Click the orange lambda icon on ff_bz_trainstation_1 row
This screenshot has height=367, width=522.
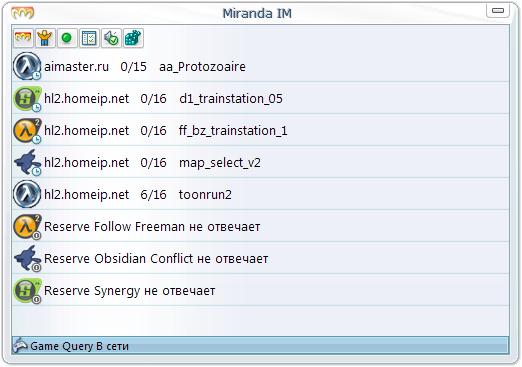[27, 130]
